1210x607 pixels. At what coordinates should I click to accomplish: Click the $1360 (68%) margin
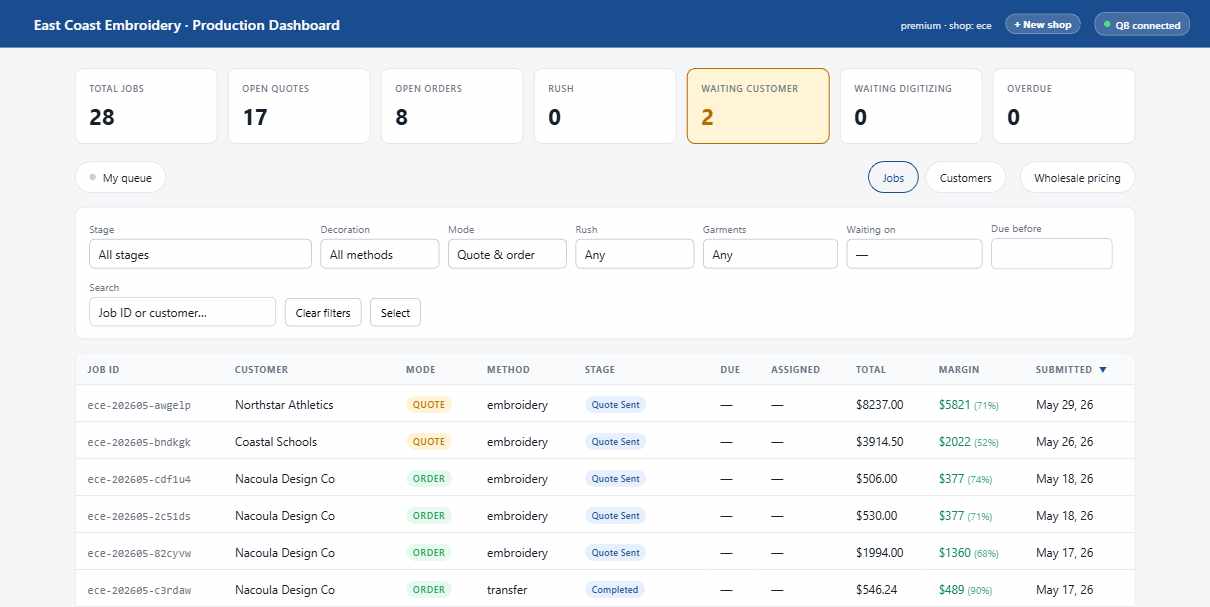click(x=969, y=553)
